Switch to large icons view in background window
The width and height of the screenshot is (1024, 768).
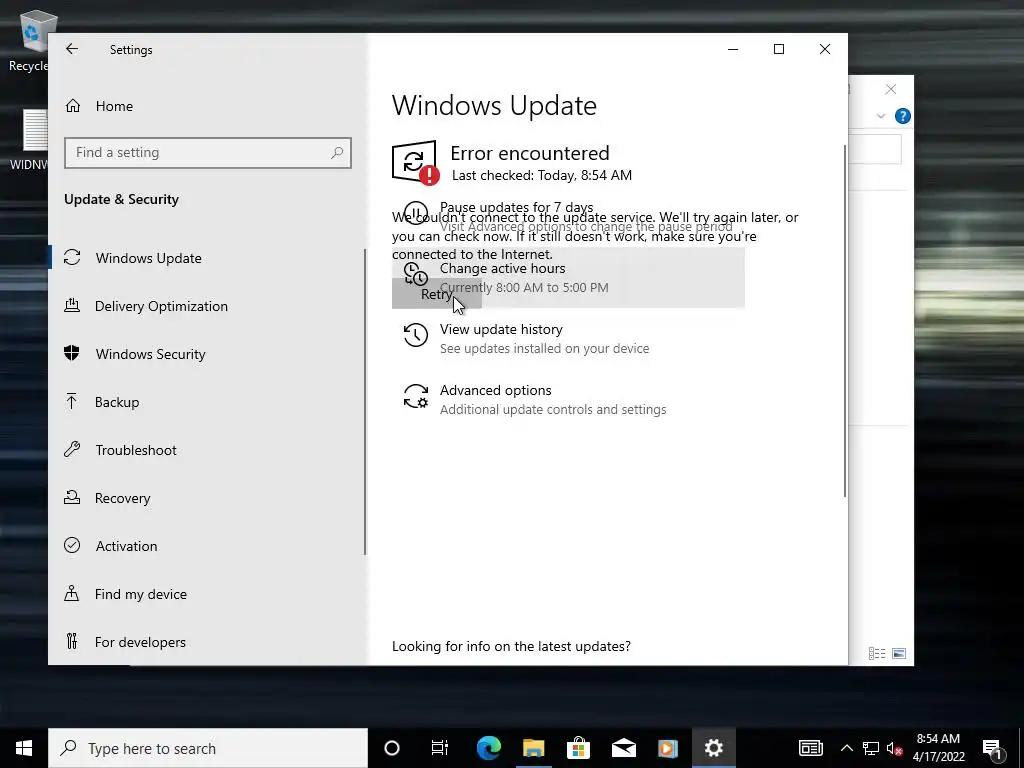click(899, 653)
